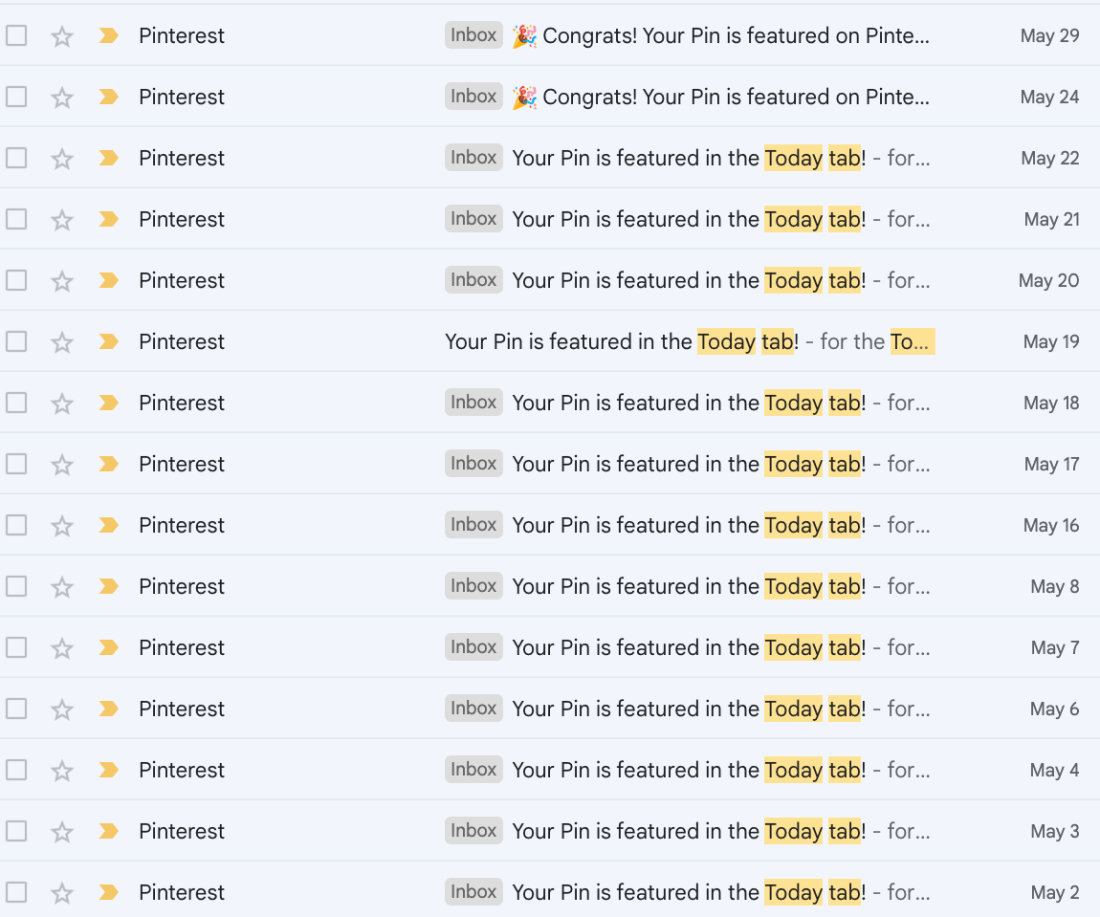Toggle importance marker on May 20 email
The height and width of the screenshot is (917, 1100).
(108, 281)
